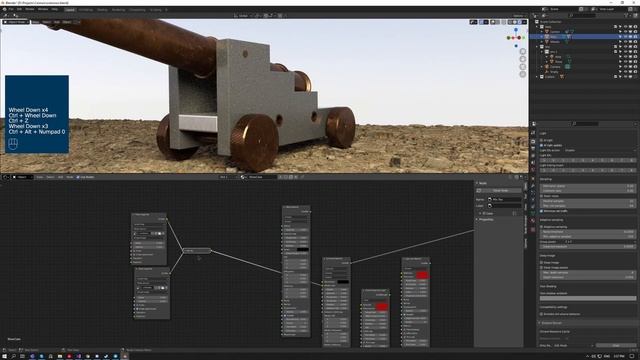Open the node editor type selector icon
Viewport: 640px width, 360px height.
7,177
